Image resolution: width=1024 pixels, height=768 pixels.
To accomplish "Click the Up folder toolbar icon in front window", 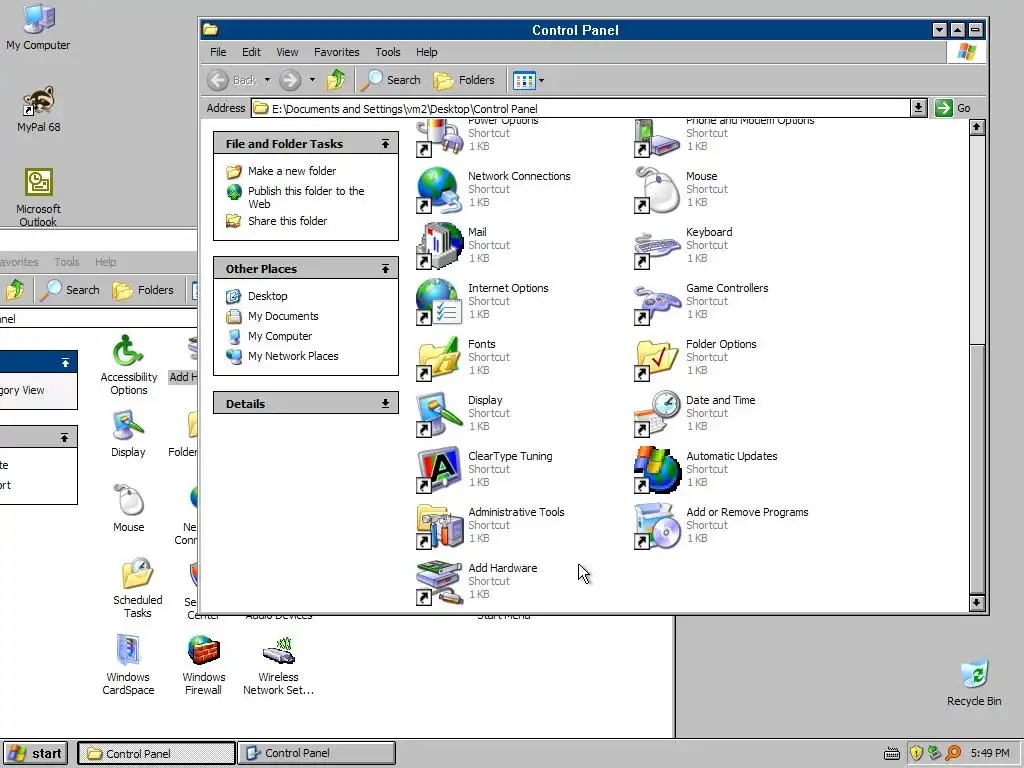I will click(336, 80).
